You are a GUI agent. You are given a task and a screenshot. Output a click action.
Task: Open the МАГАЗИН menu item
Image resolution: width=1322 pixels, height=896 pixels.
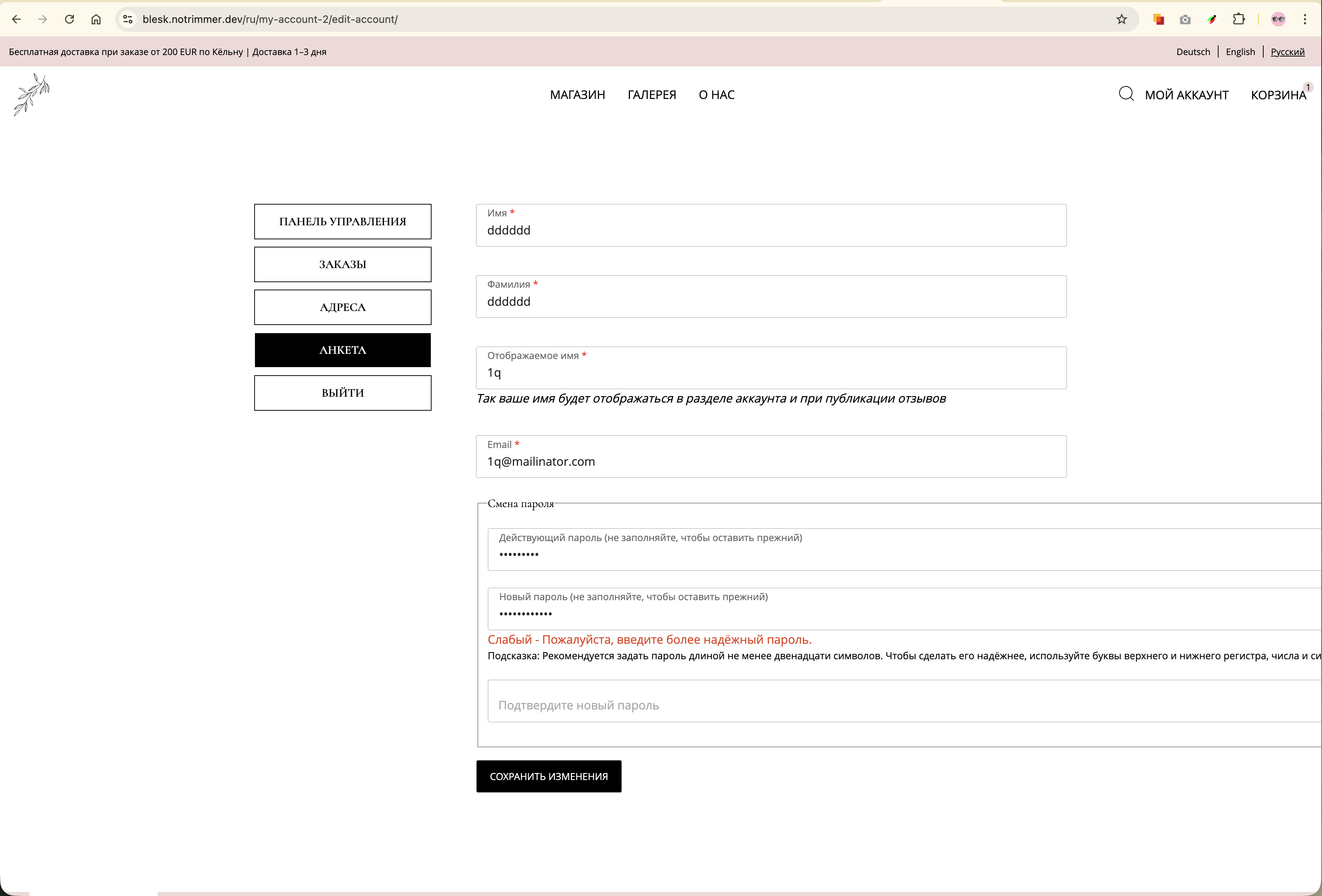pyautogui.click(x=577, y=95)
